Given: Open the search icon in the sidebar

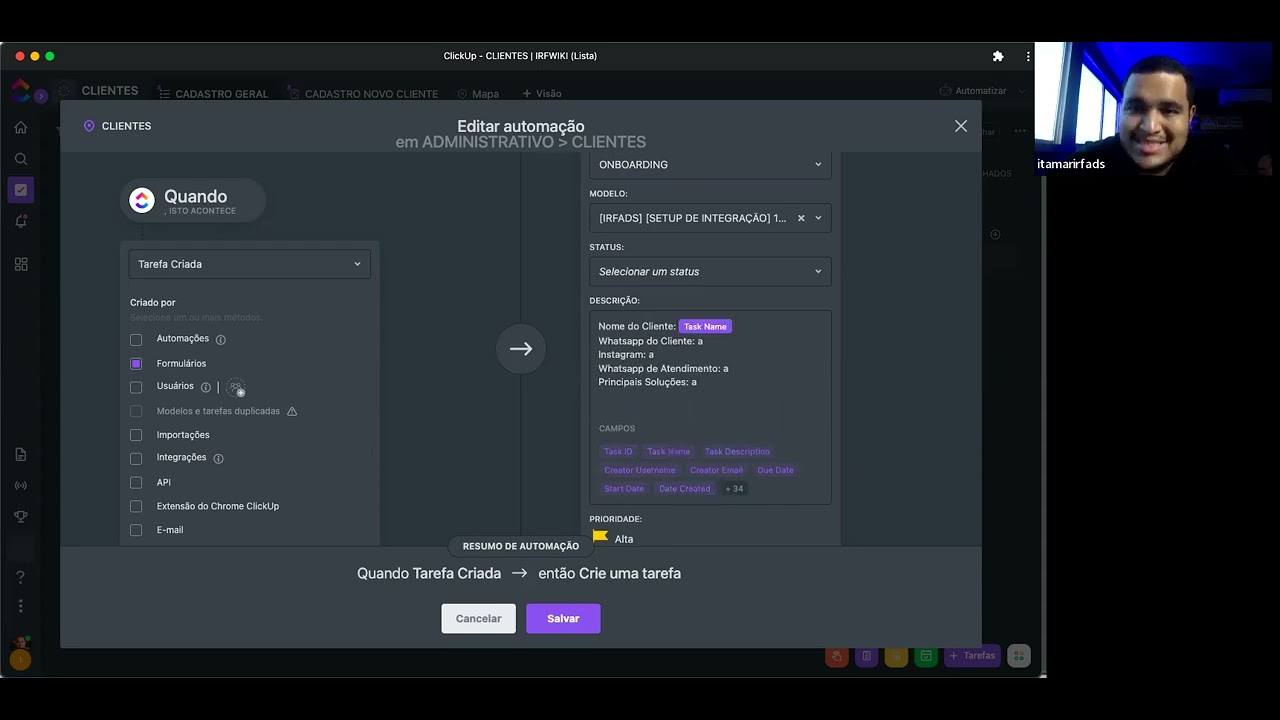Looking at the screenshot, I should [x=21, y=159].
